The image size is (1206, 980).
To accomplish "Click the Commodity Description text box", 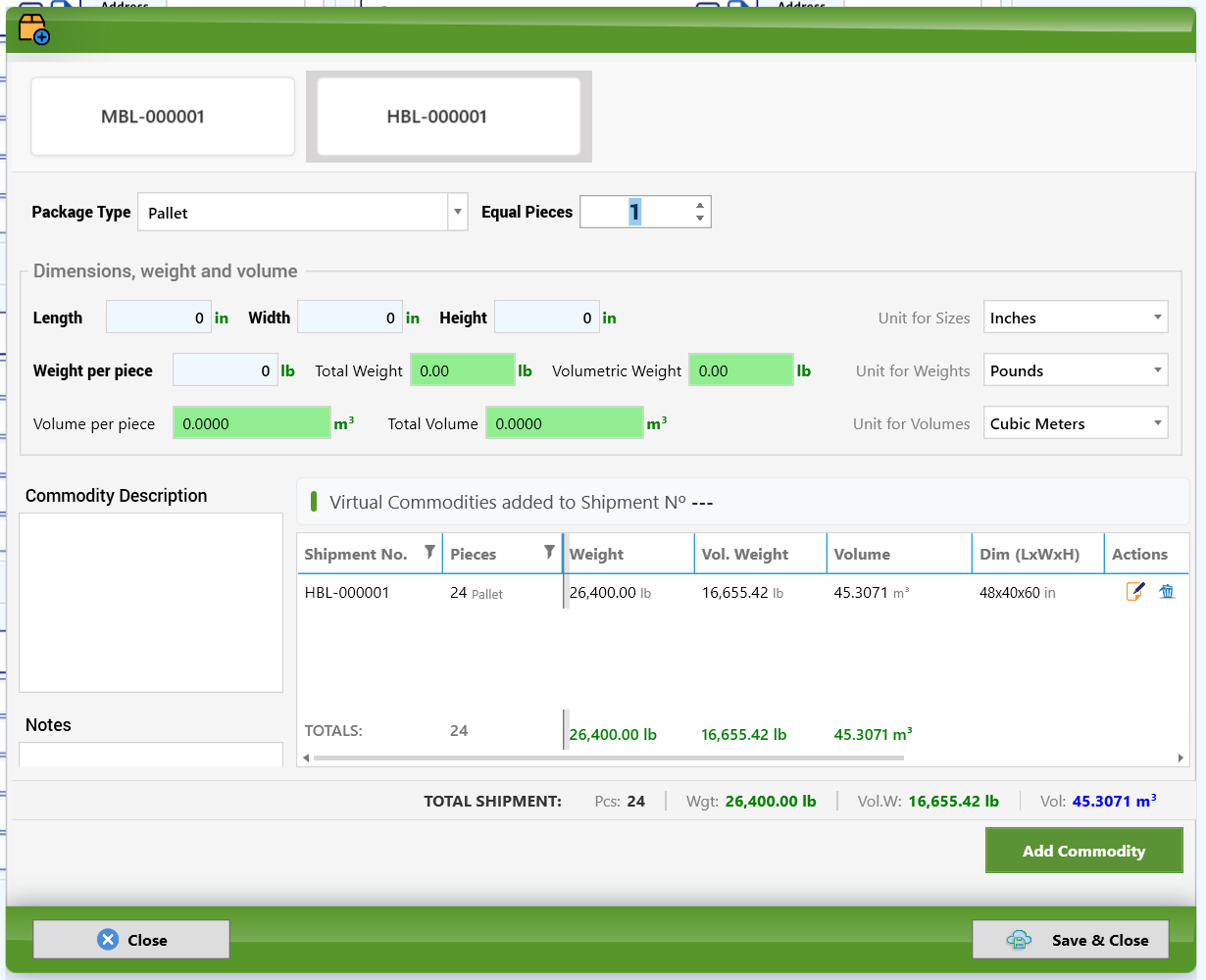I will 151,603.
